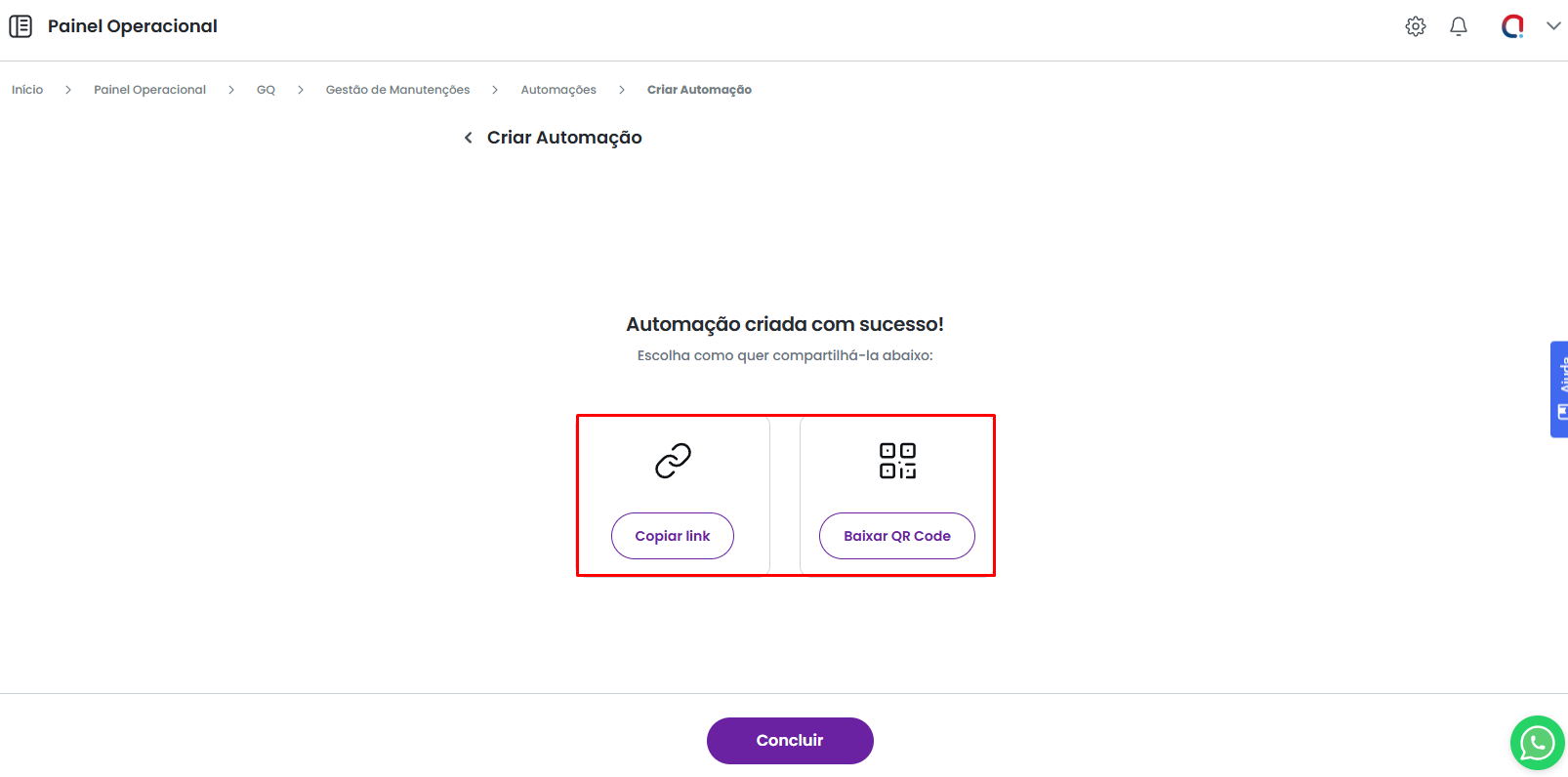Open the settings gear icon
1568x777 pixels.
1415,26
